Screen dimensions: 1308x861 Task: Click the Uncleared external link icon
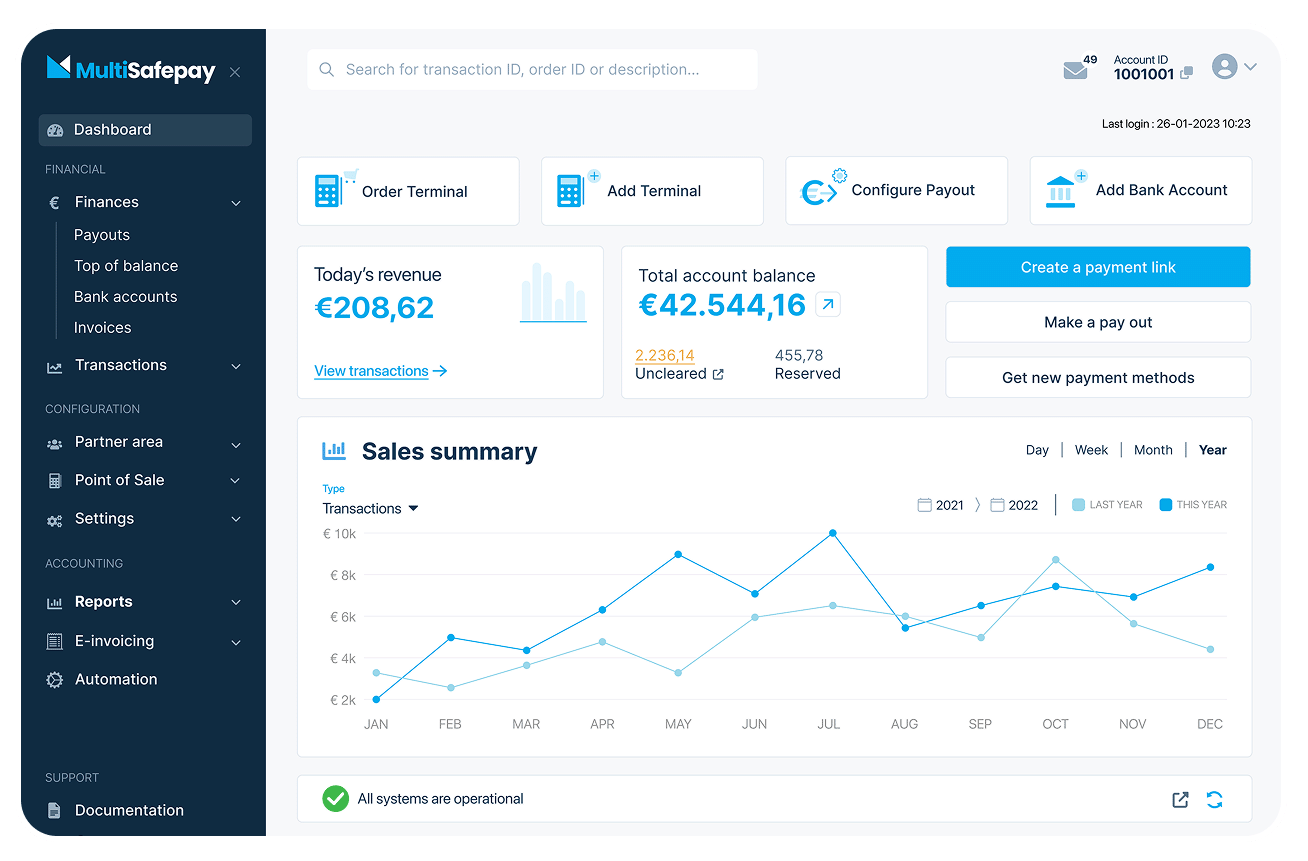[718, 374]
